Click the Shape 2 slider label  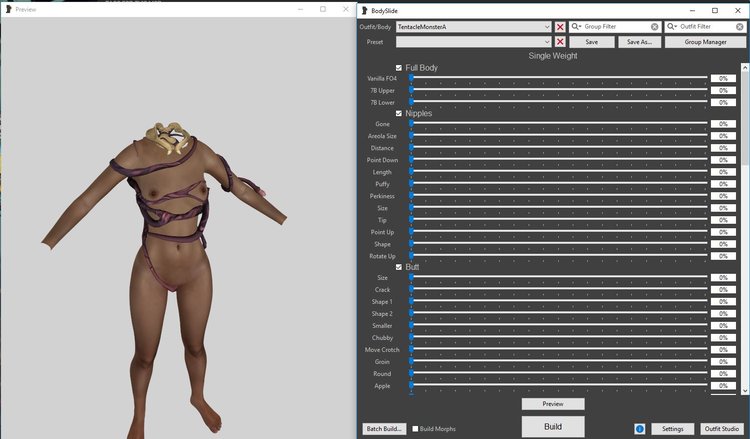[382, 313]
